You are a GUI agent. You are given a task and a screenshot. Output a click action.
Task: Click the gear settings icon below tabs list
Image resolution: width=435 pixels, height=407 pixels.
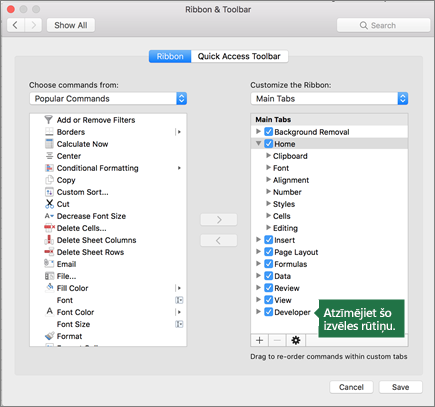pos(296,340)
